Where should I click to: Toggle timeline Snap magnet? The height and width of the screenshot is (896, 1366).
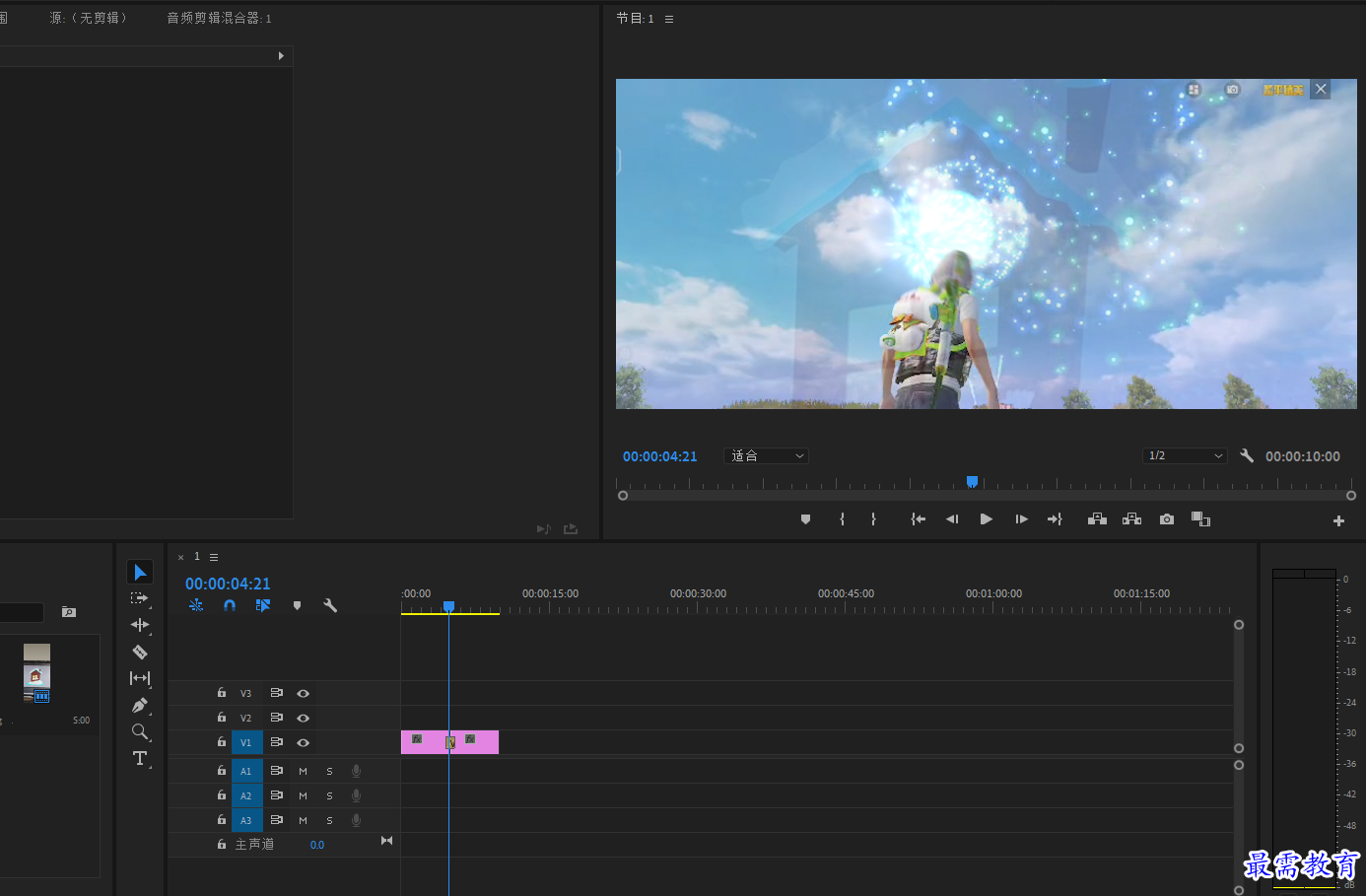230,605
